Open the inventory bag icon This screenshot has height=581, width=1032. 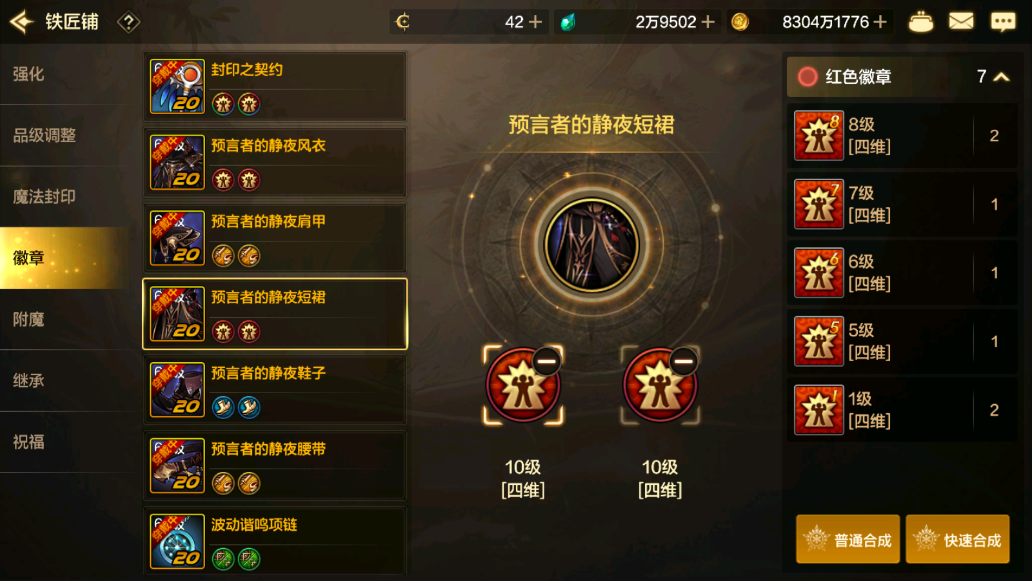pos(920,22)
